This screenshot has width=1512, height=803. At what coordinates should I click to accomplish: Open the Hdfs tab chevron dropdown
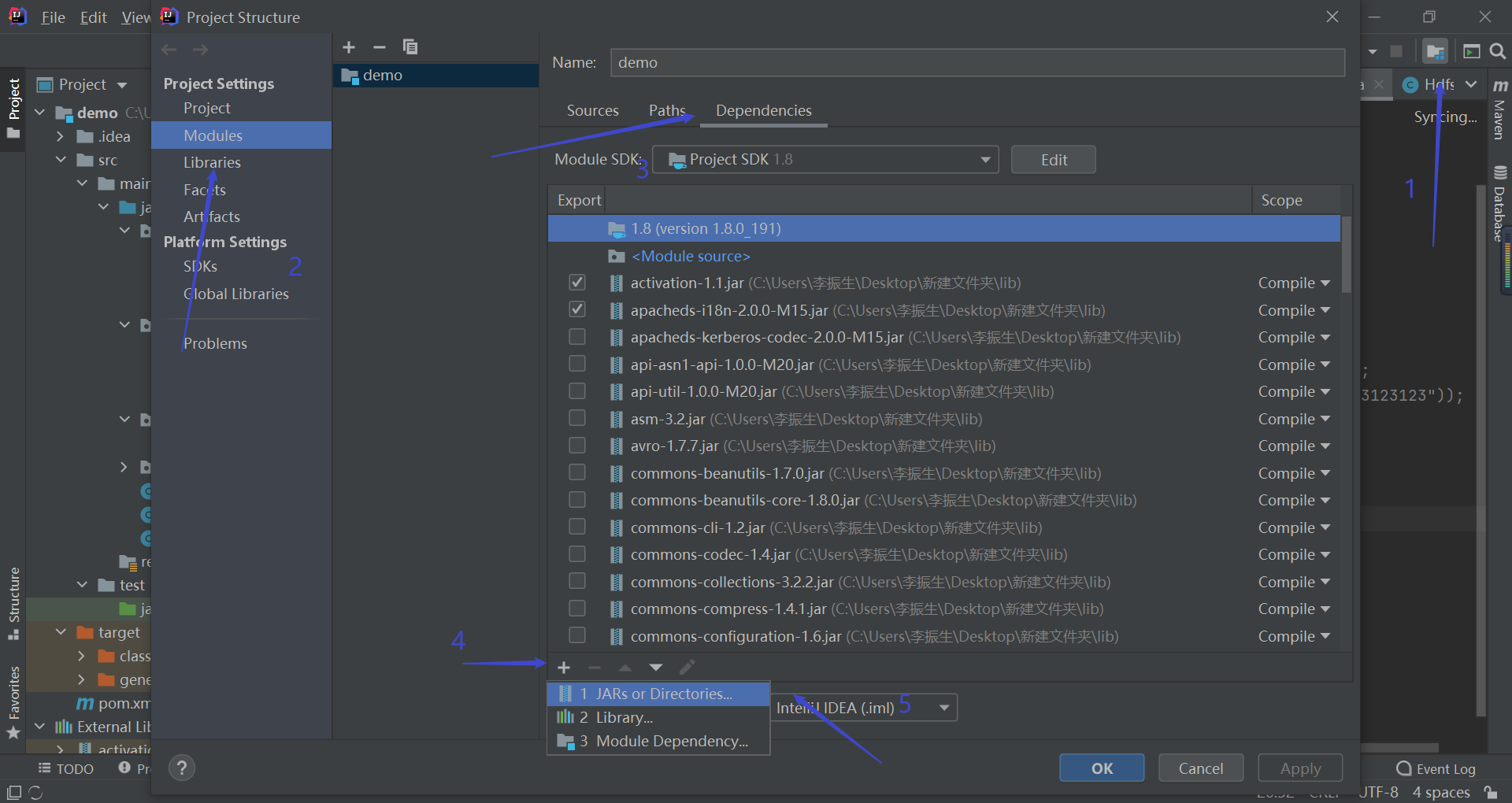point(1472,84)
